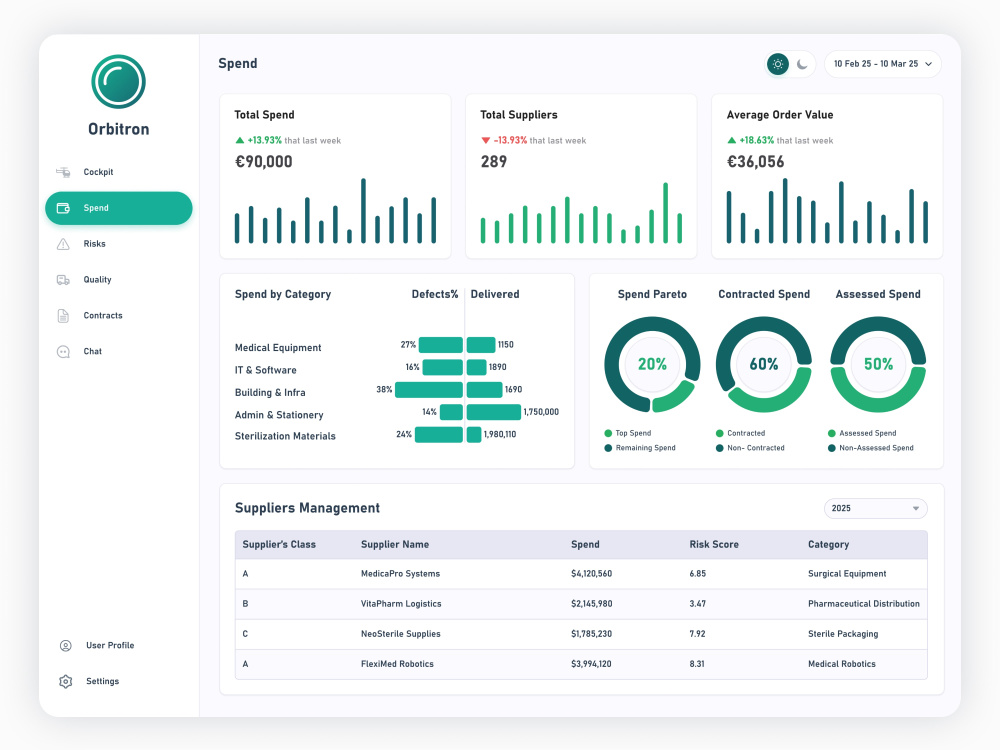Click the Non- Contracted legend dot
Screen dimensions: 1000x750
pyautogui.click(x=719, y=448)
